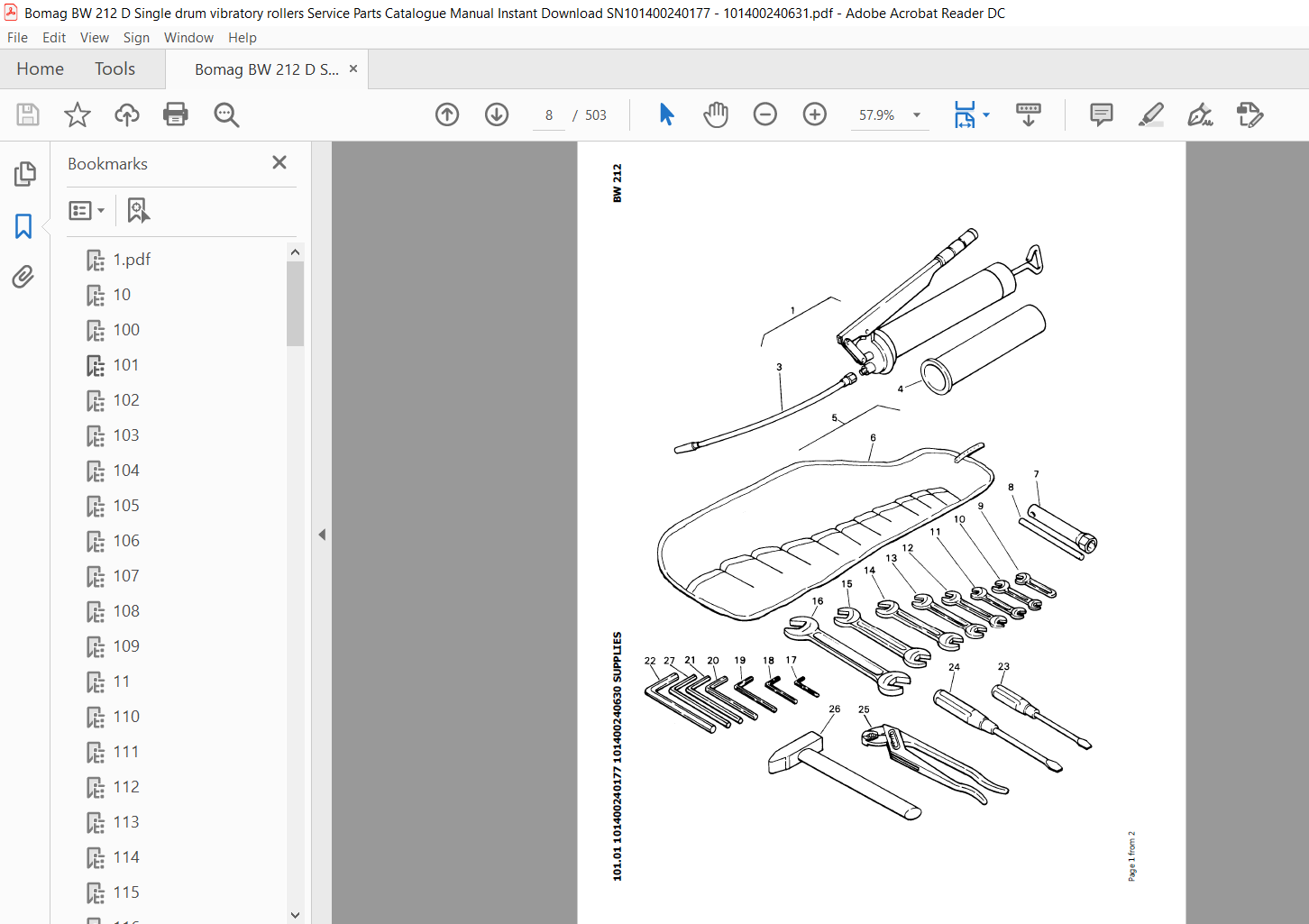Click the bookmarks scrollbar thumb
This screenshot has width=1309, height=924.
[295, 303]
